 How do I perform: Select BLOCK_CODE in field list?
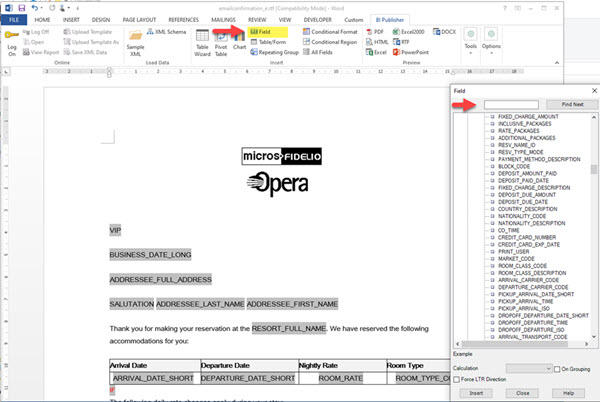[x=514, y=166]
